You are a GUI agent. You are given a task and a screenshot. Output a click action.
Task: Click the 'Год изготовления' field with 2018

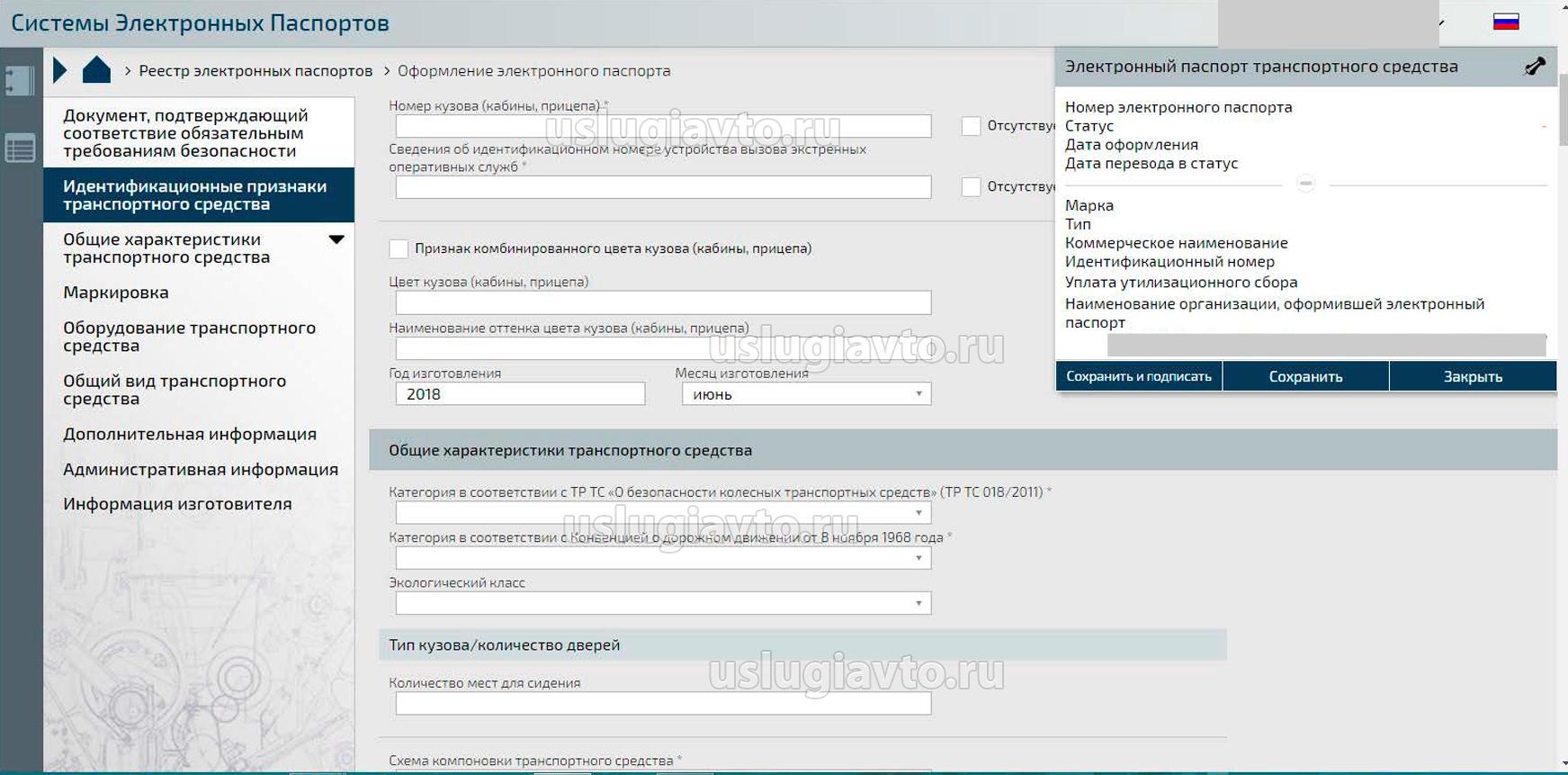520,394
